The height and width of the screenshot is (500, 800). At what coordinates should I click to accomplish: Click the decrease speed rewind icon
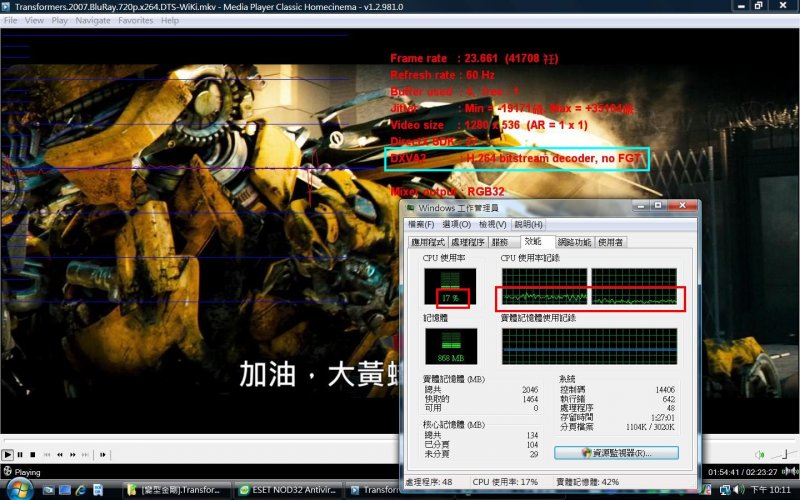tap(58, 454)
